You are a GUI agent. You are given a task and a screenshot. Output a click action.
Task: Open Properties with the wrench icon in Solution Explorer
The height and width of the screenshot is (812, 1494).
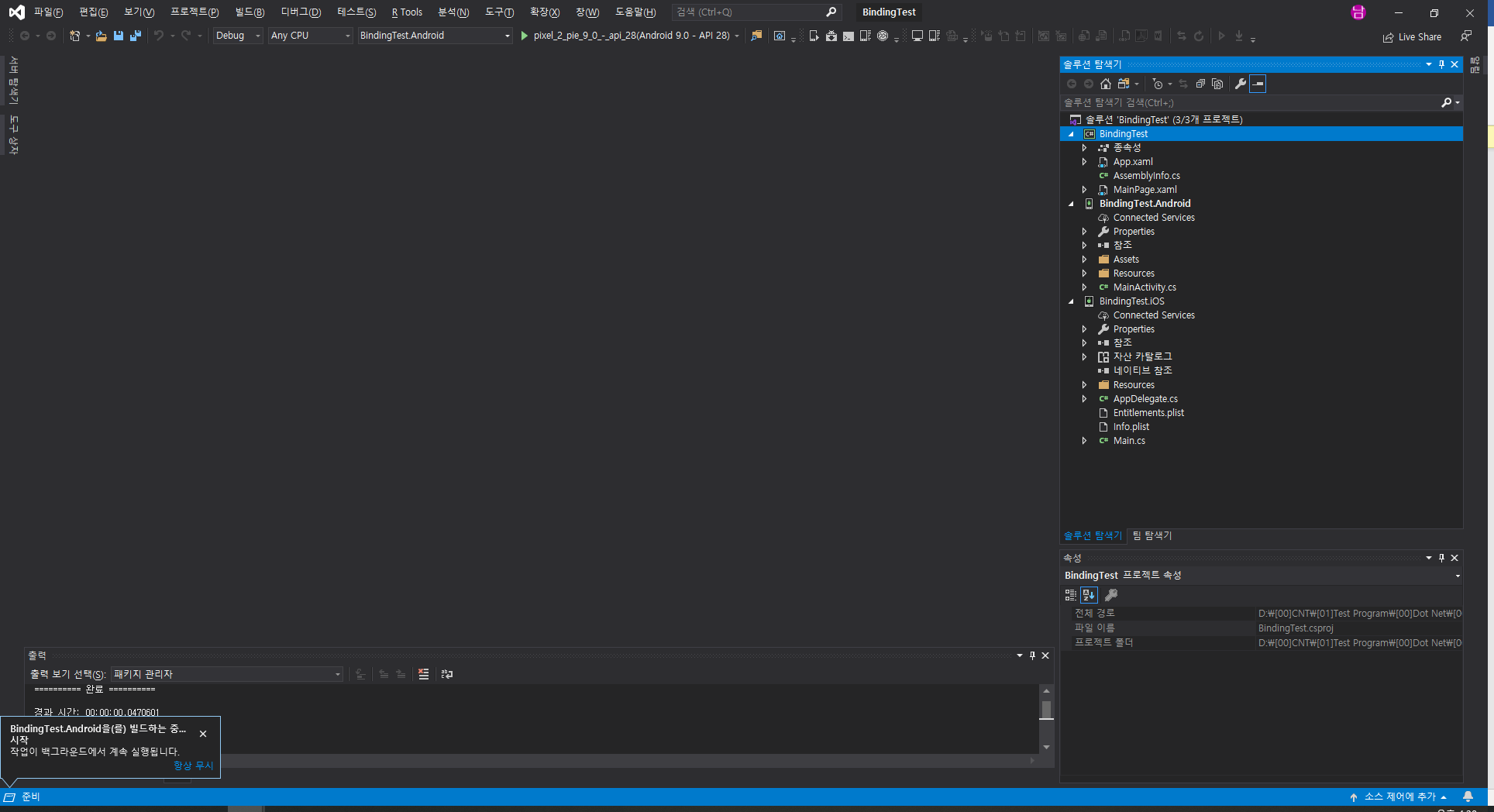1240,84
